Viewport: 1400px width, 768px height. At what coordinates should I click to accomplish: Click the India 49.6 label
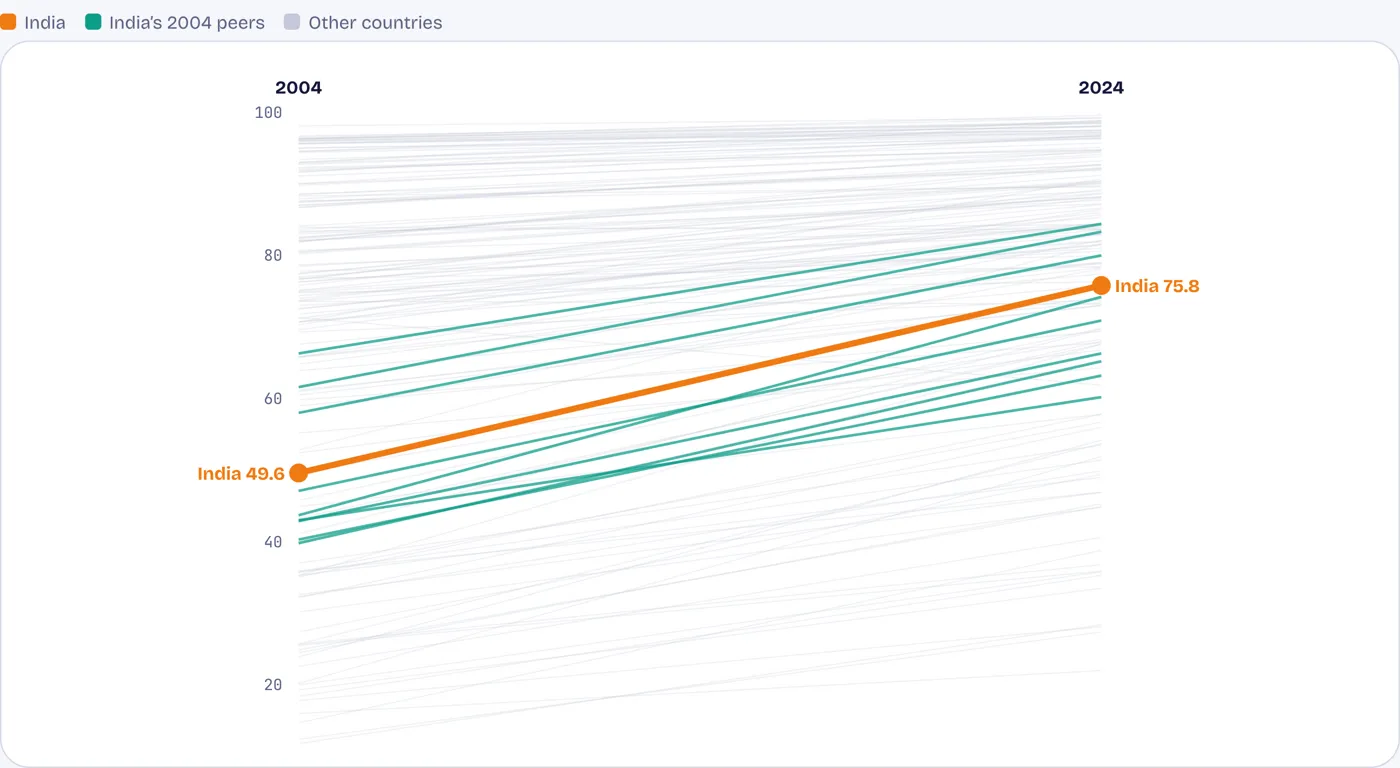(x=241, y=474)
